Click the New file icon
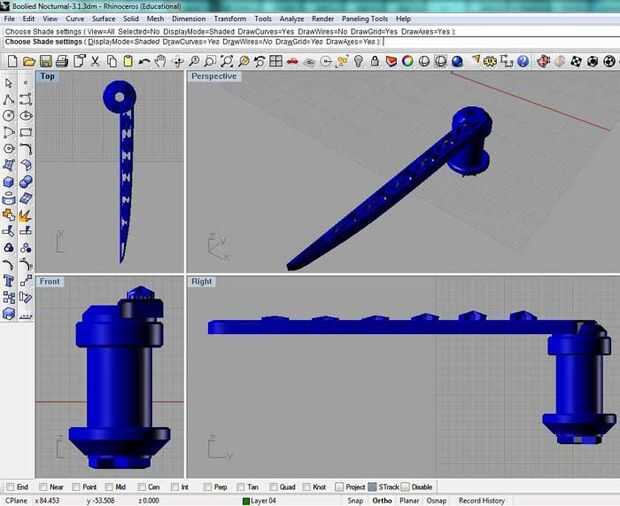This screenshot has width=620, height=506. [12, 61]
